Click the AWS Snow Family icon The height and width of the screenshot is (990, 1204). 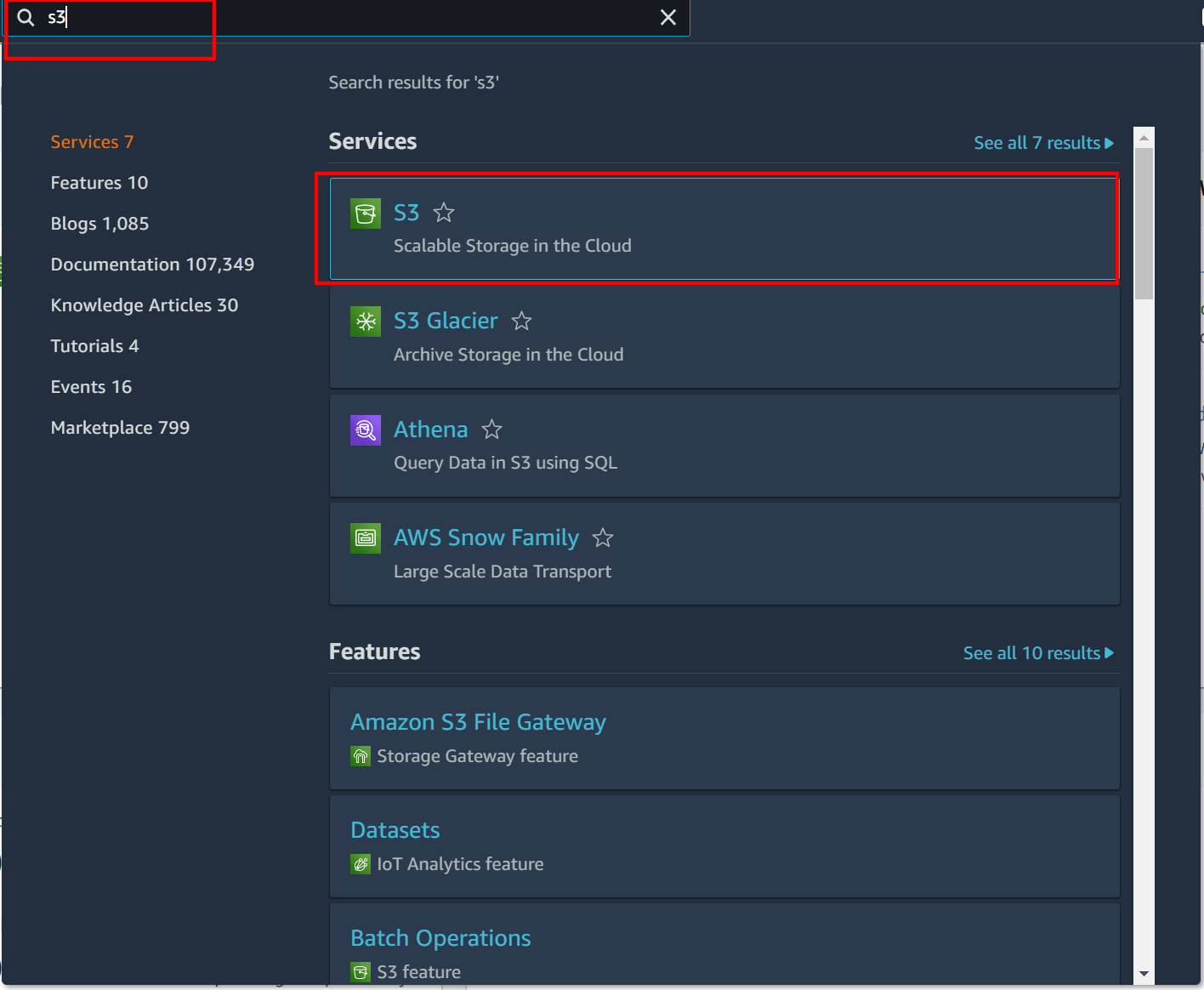(x=366, y=538)
